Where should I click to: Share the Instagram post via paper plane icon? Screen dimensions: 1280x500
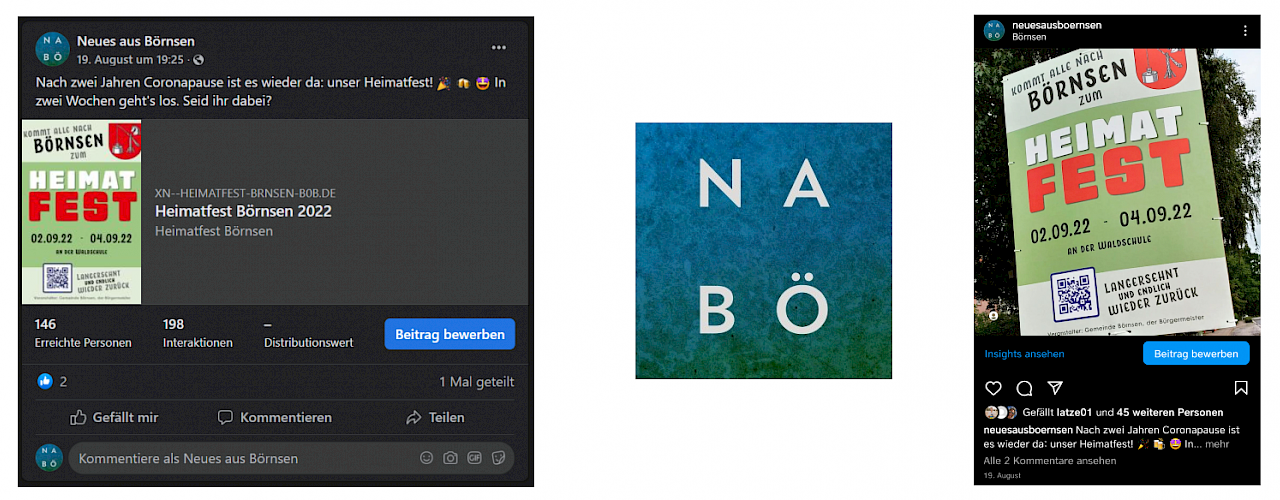[x=1055, y=388]
